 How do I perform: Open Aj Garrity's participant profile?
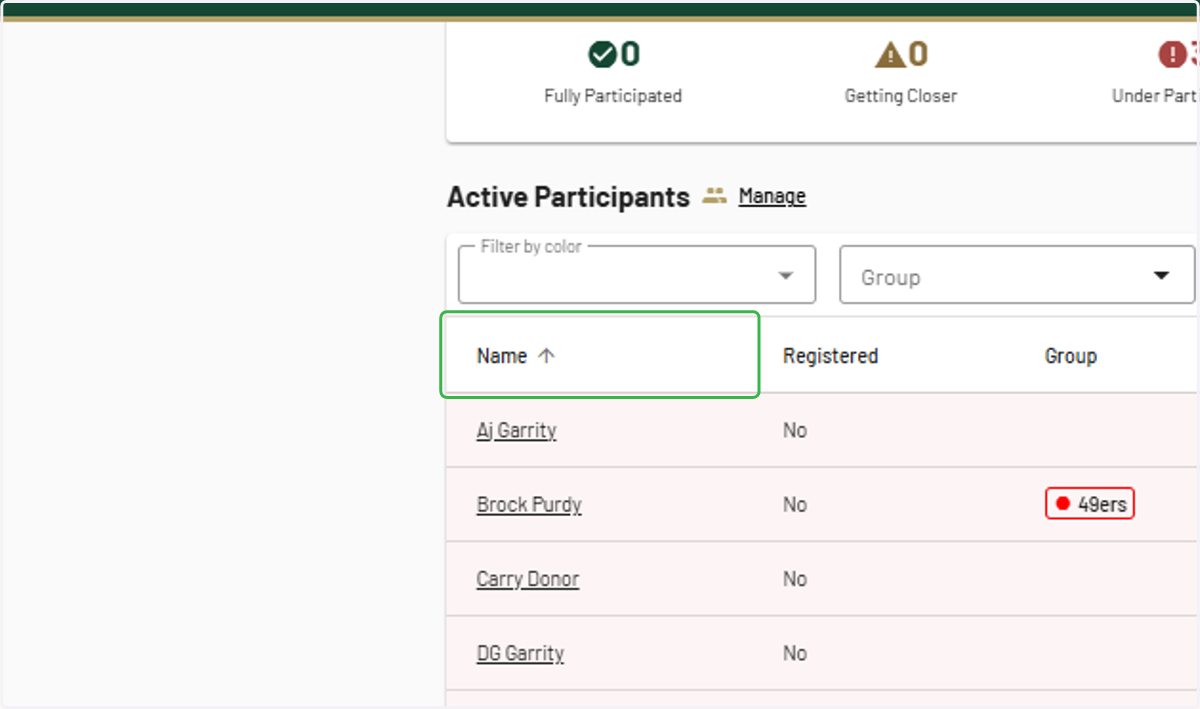click(x=516, y=431)
